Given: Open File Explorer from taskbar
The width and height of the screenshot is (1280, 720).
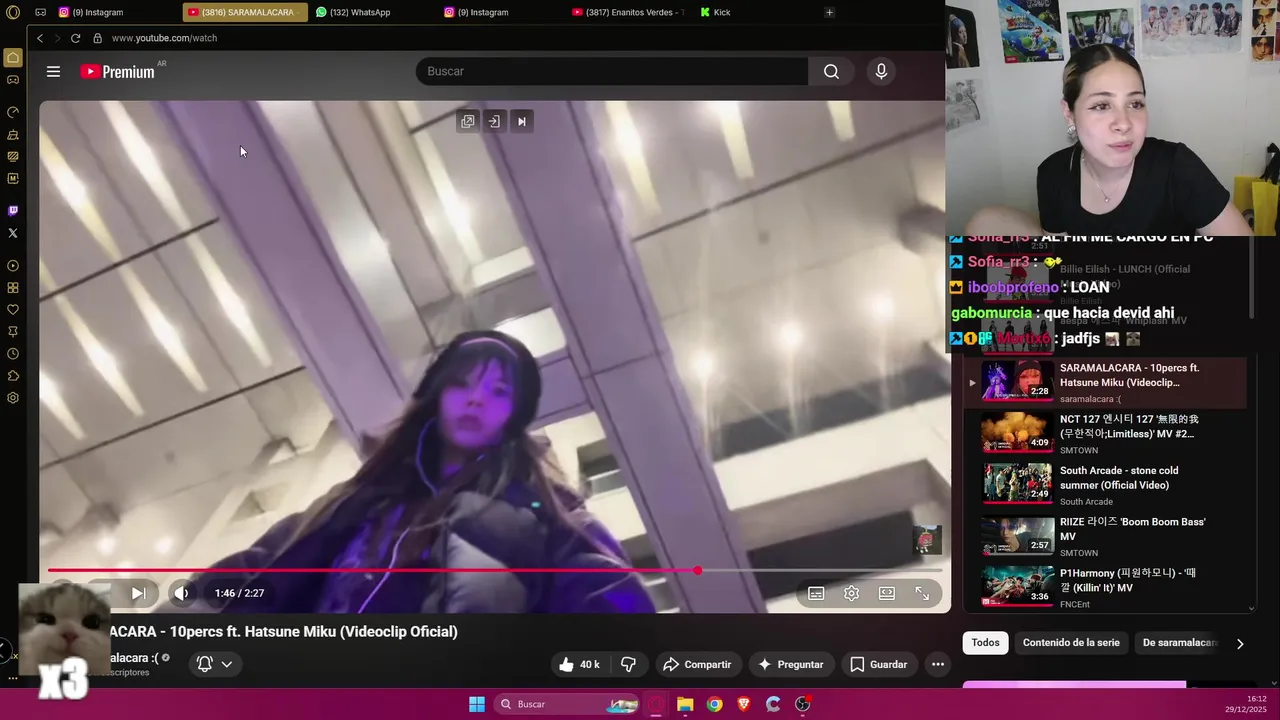Looking at the screenshot, I should pyautogui.click(x=685, y=704).
